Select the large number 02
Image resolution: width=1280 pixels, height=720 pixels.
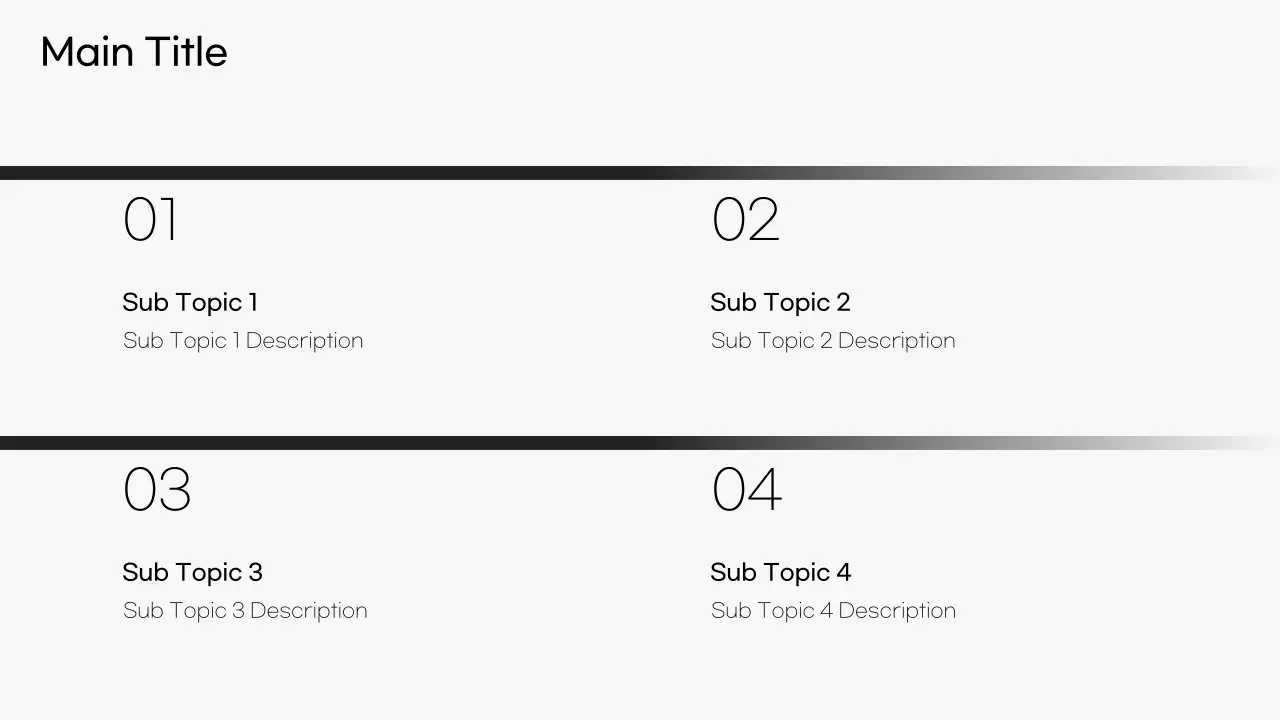coord(745,220)
